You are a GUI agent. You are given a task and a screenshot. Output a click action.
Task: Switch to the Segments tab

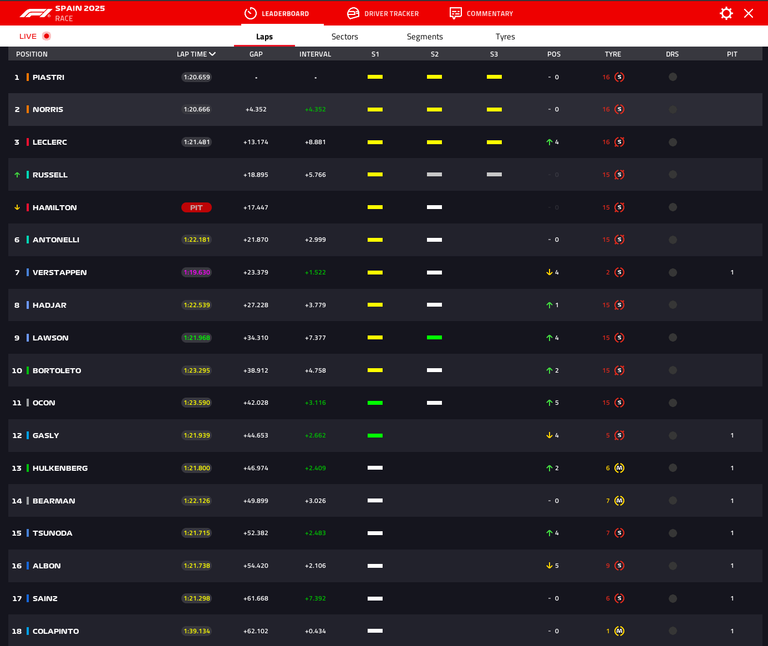click(x=425, y=37)
